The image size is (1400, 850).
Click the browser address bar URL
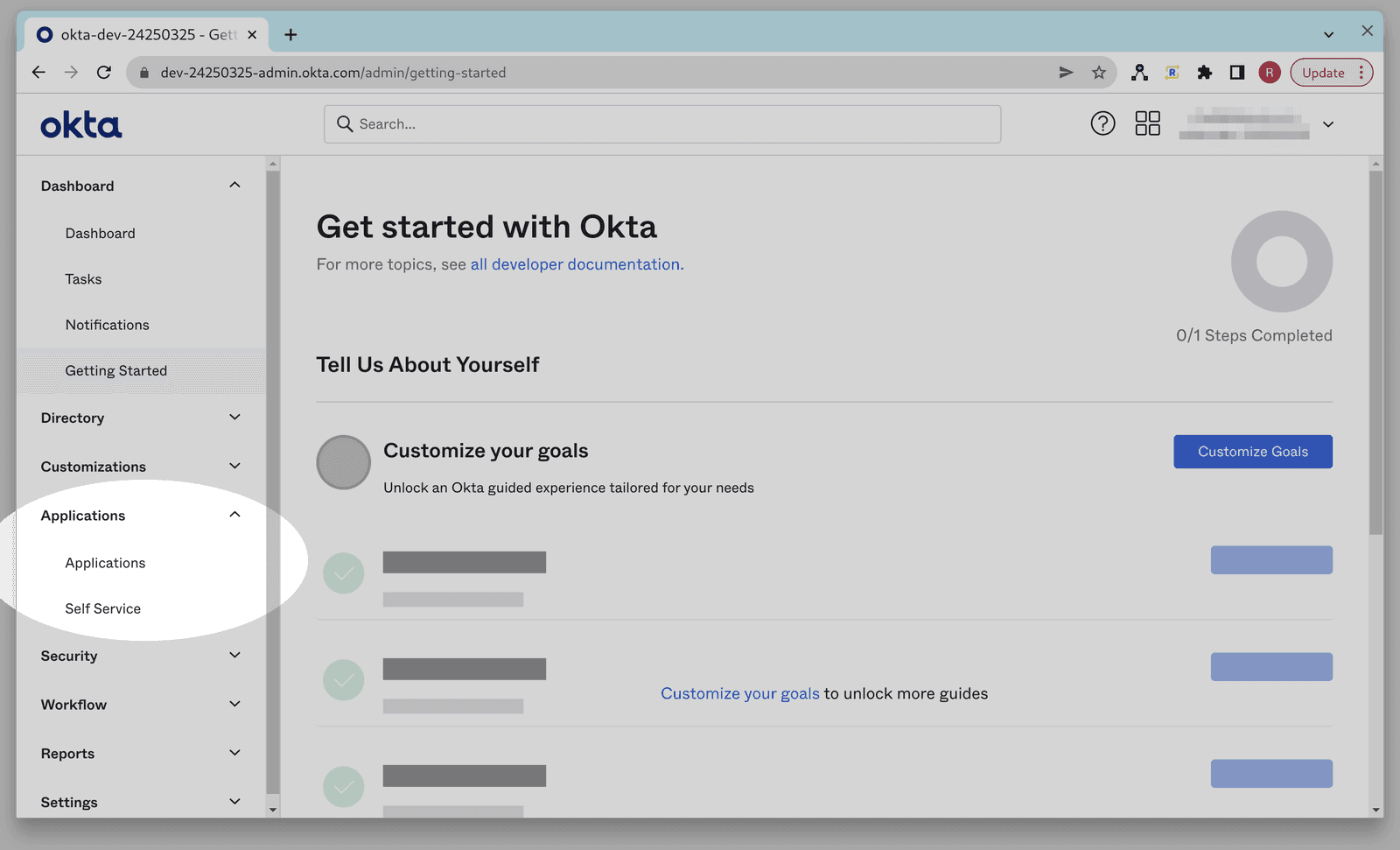pos(333,73)
